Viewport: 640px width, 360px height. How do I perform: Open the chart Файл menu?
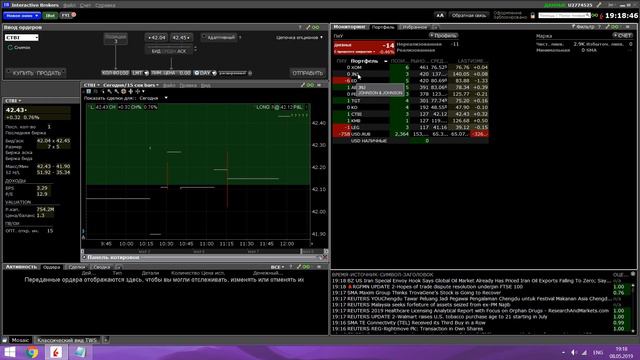(x=169, y=85)
